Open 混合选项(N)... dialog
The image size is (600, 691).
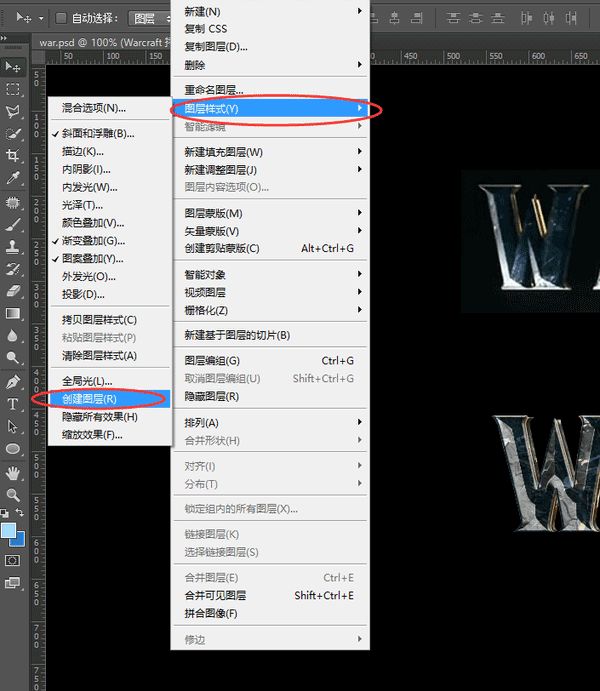109,108
